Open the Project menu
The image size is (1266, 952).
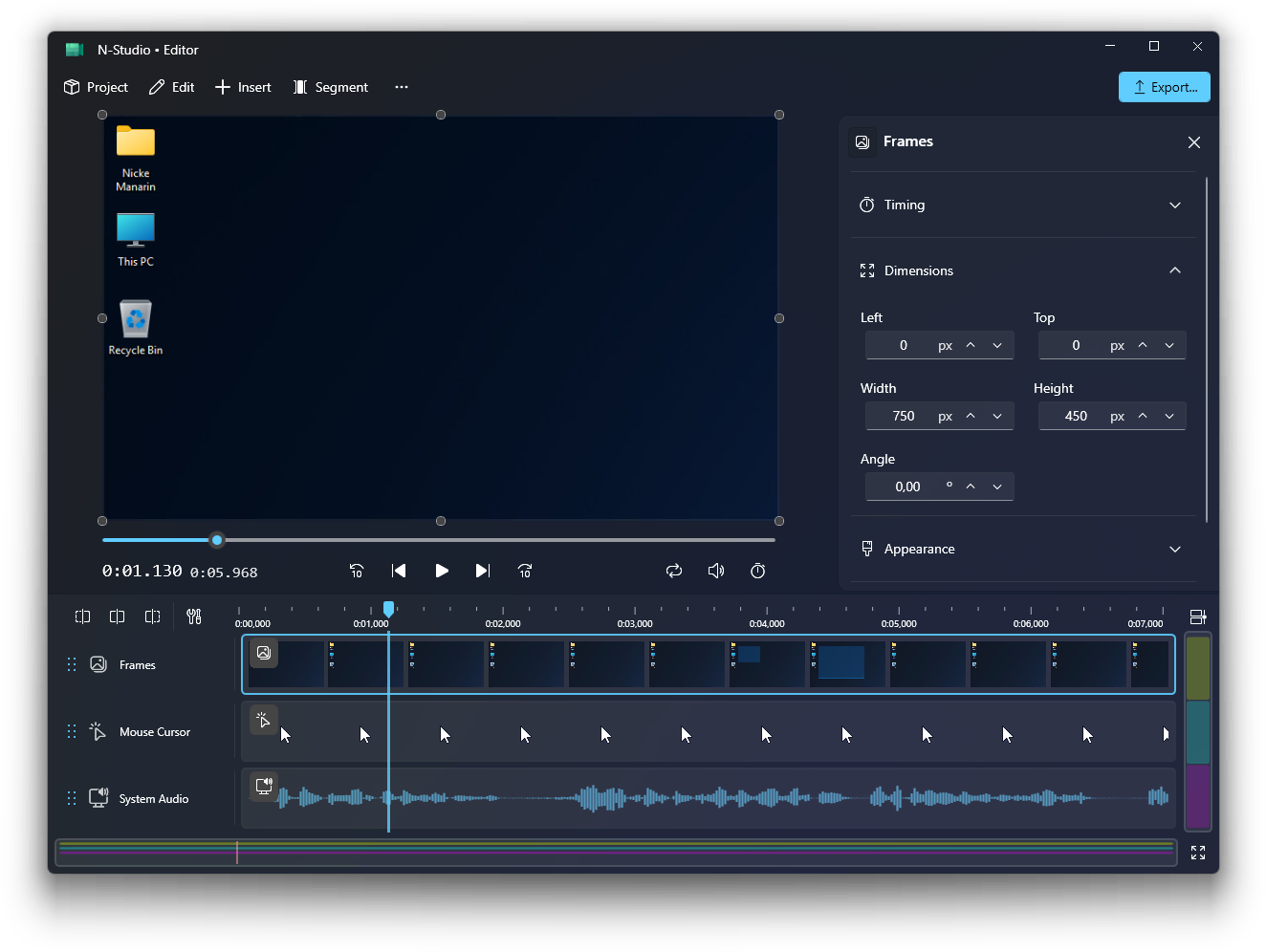click(x=96, y=87)
